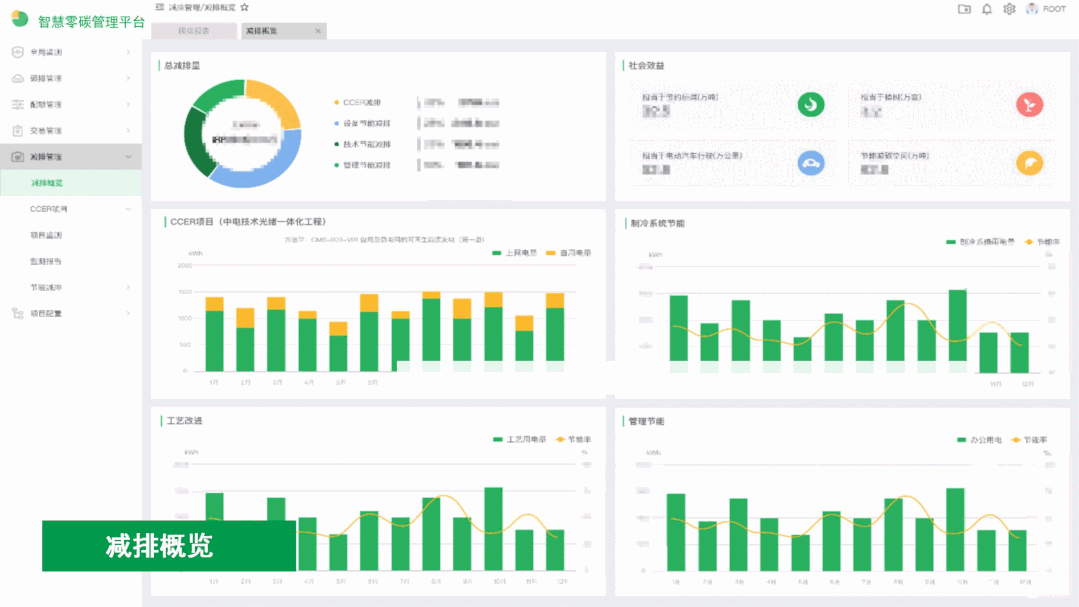The width and height of the screenshot is (1079, 607).
Task: Click the green icon in the 社会效益 panel
Action: (811, 104)
